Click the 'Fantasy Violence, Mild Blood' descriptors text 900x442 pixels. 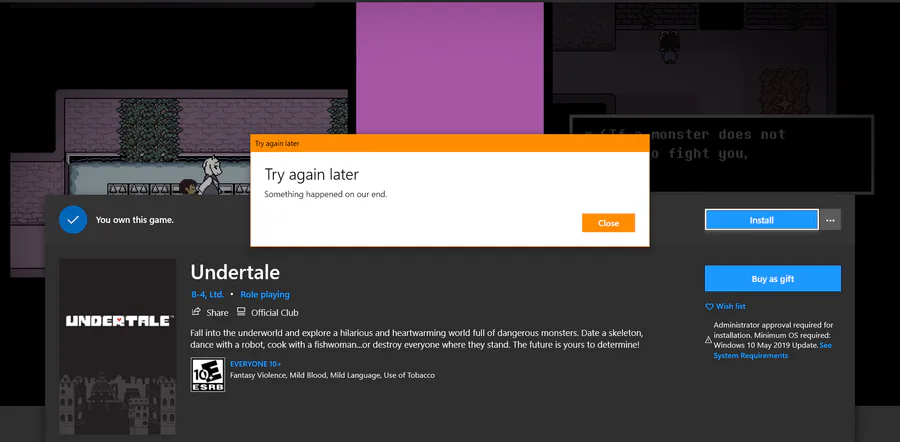point(332,375)
